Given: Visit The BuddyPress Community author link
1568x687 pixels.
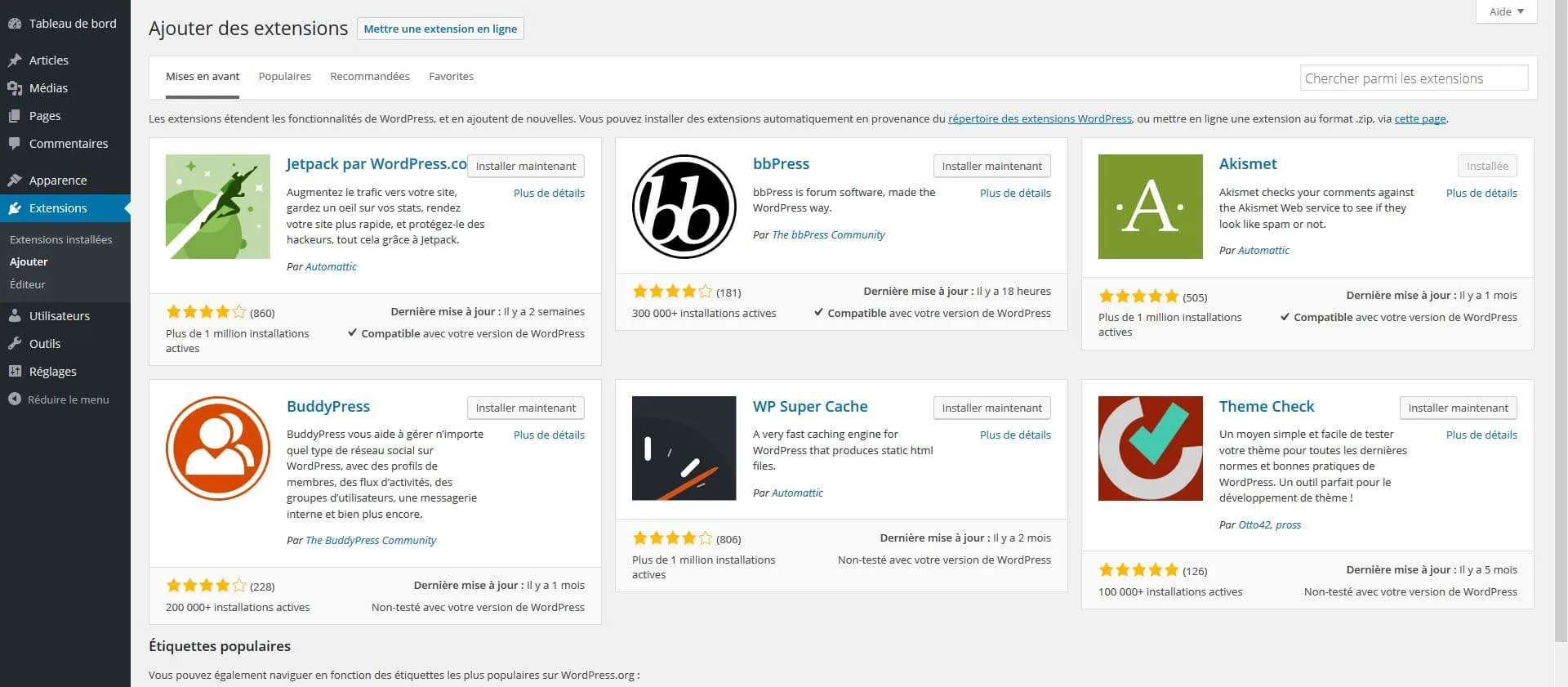Looking at the screenshot, I should point(371,541).
